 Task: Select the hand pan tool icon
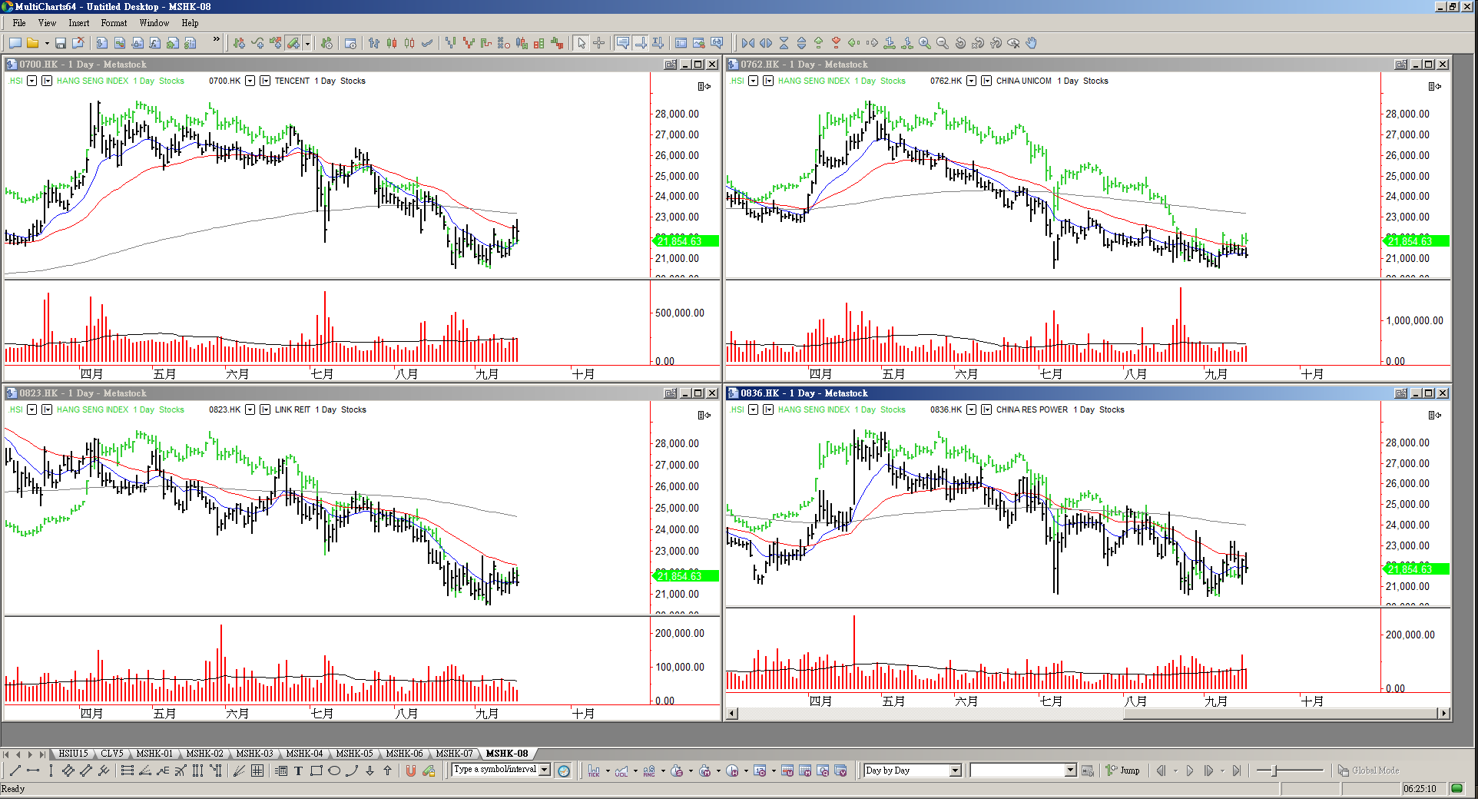point(1032,43)
